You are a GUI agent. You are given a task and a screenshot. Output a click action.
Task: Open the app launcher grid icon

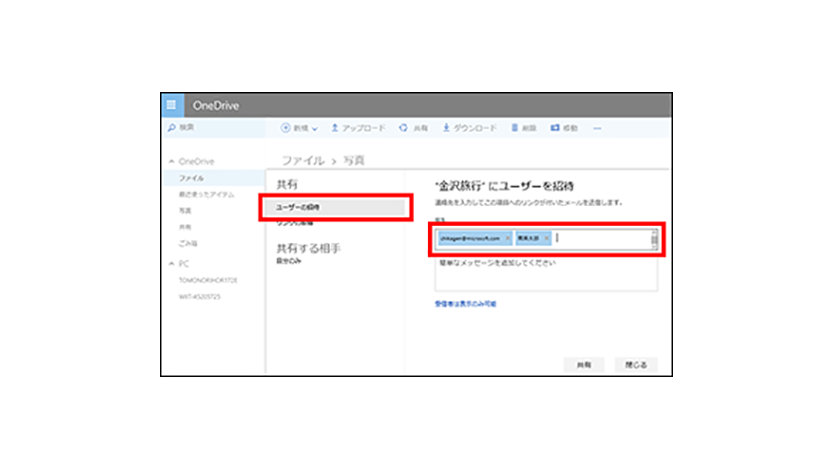tap(170, 106)
